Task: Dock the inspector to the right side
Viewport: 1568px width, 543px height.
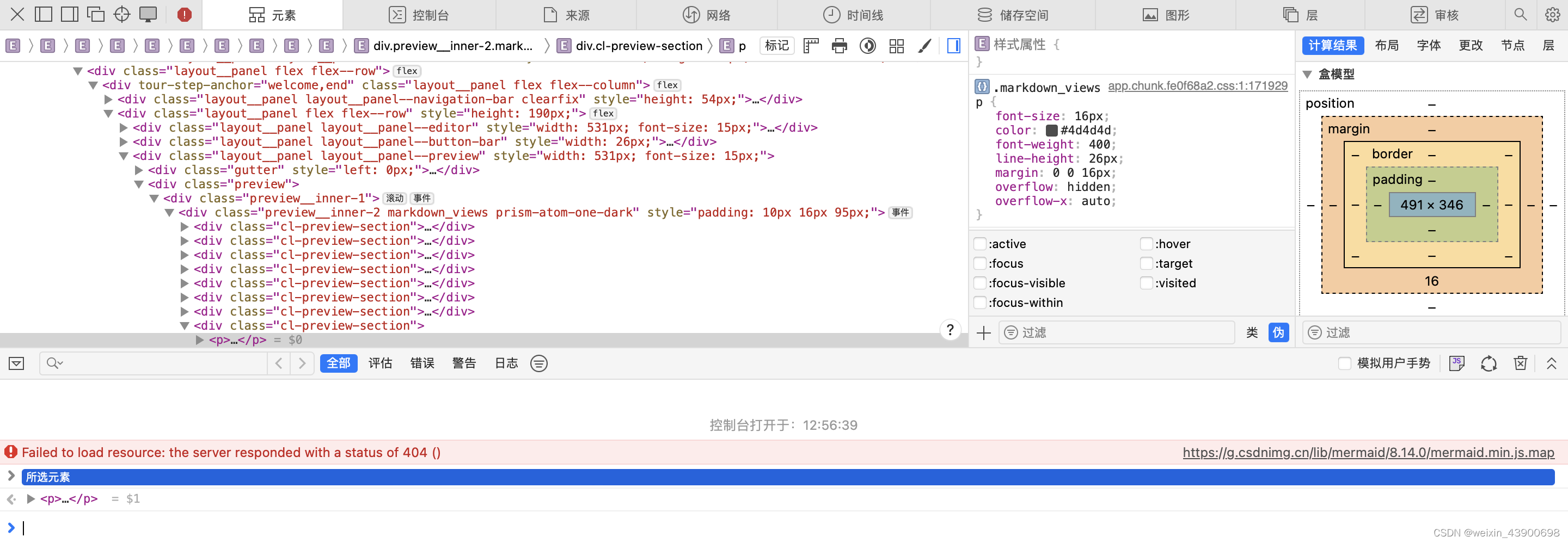Action: pos(69,15)
